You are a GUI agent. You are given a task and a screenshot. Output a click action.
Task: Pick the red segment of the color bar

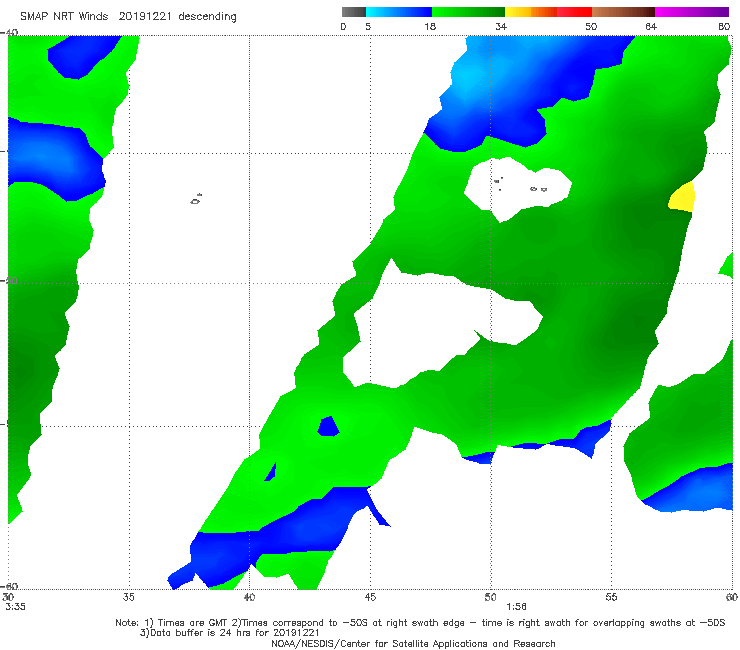pyautogui.click(x=574, y=12)
